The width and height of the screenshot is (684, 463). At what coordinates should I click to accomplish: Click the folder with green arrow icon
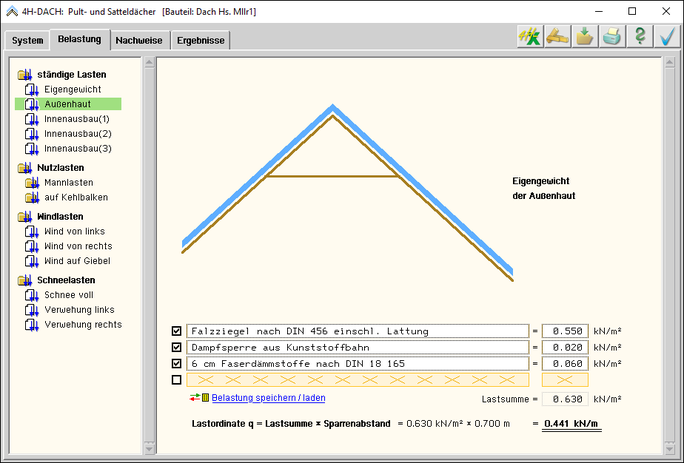click(584, 37)
